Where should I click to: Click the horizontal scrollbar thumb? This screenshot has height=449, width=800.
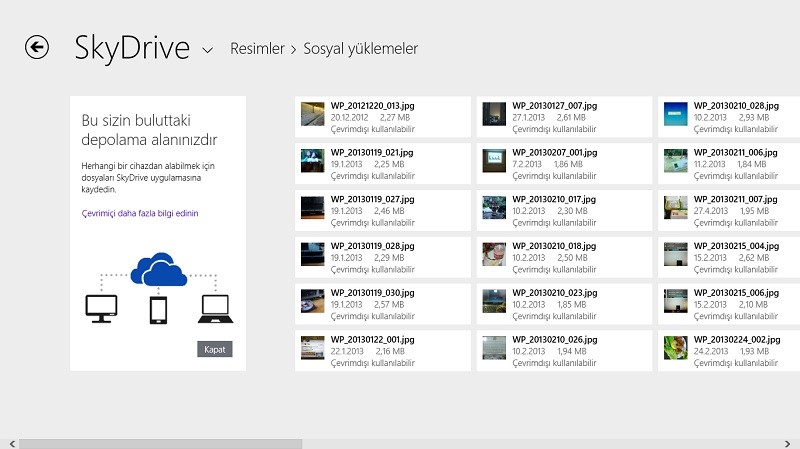[x=160, y=444]
